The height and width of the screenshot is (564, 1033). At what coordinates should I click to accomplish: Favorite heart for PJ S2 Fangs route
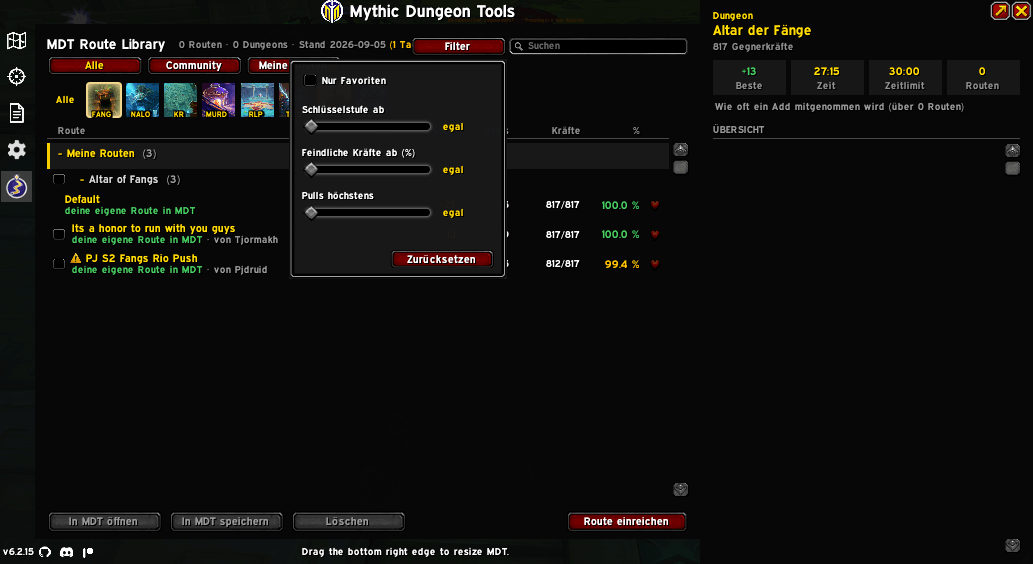point(655,264)
